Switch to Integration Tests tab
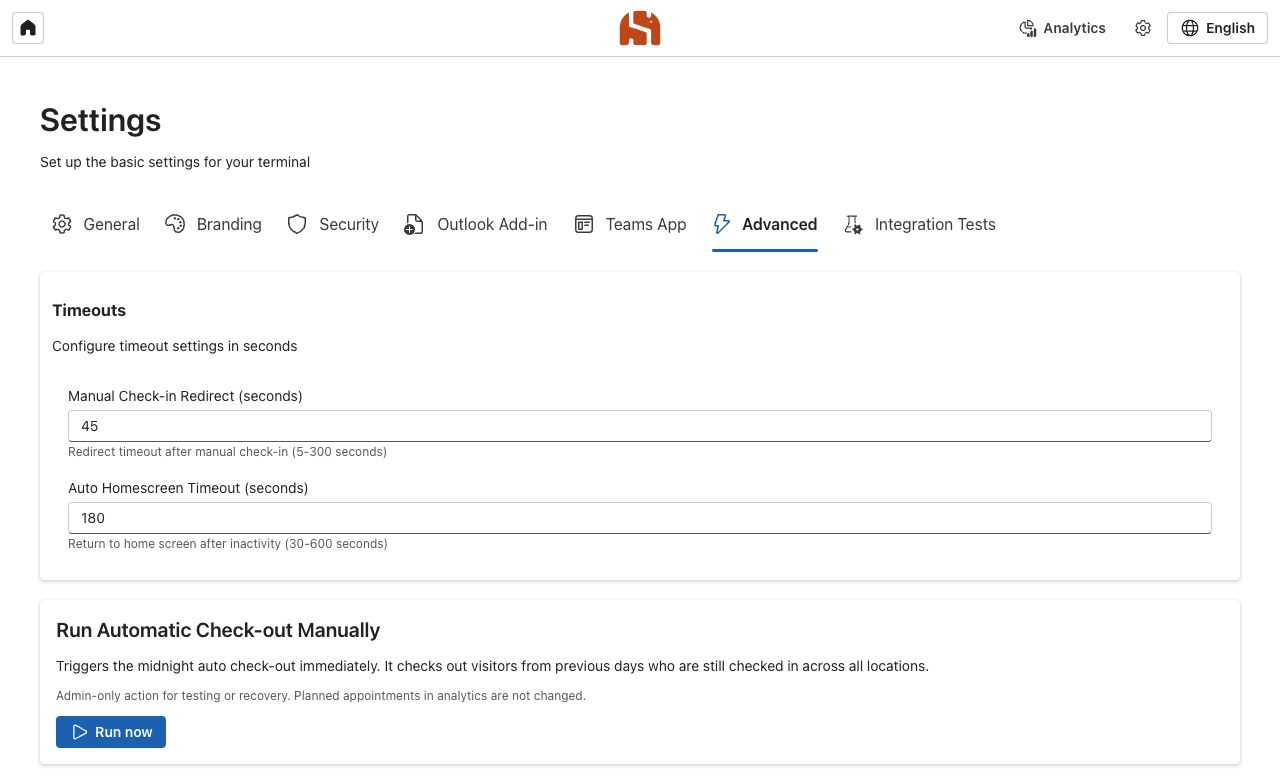 click(x=920, y=224)
